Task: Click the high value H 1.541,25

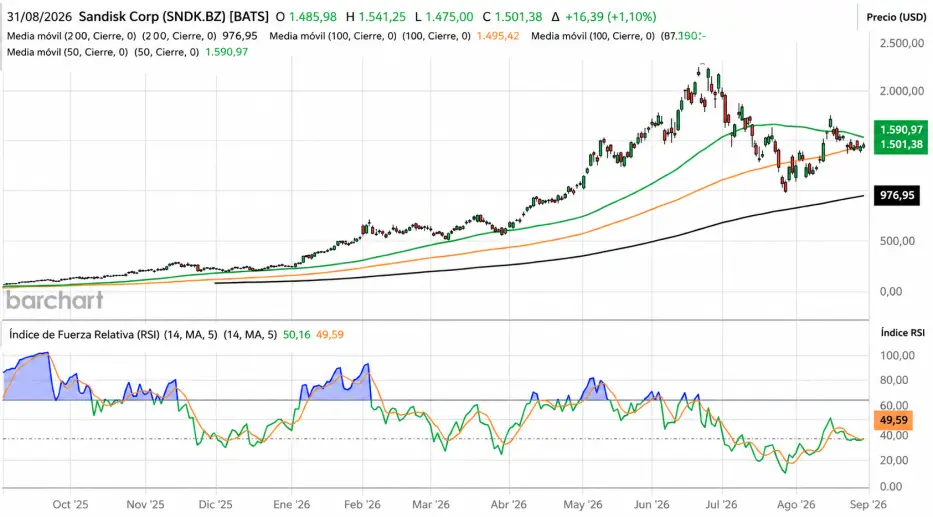Action: (376, 17)
